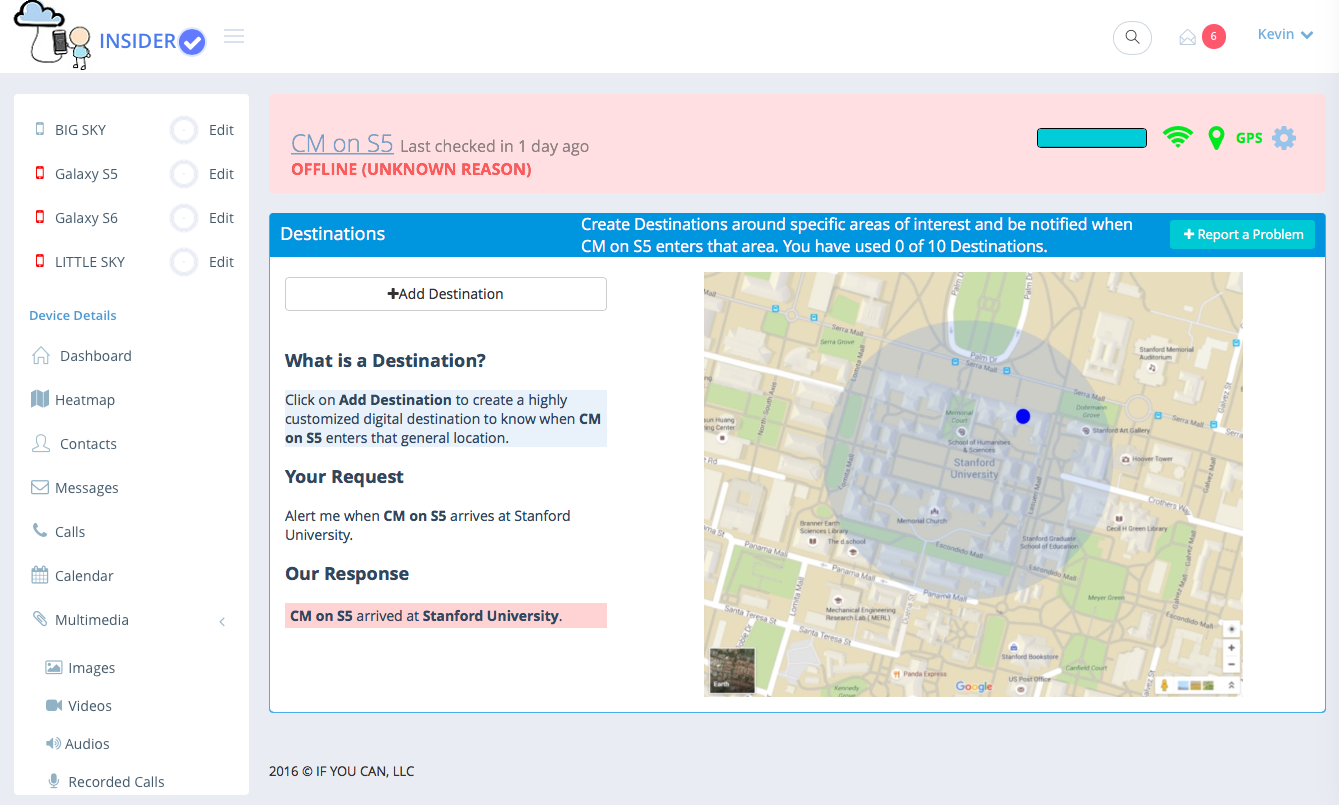Edit the BIG SKY device
The width and height of the screenshot is (1339, 805).
pos(221,130)
